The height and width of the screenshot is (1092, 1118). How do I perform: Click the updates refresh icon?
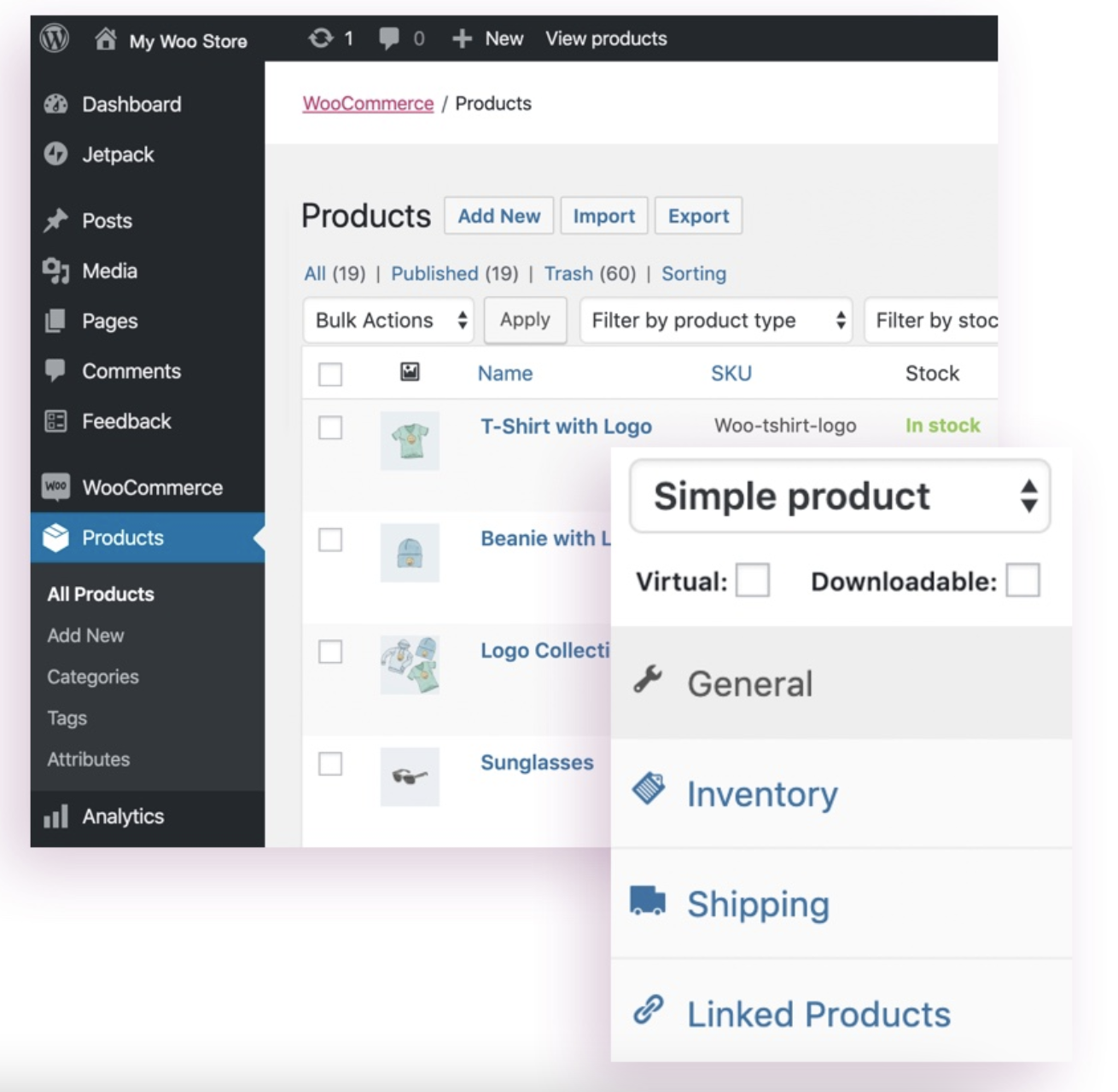[x=321, y=38]
